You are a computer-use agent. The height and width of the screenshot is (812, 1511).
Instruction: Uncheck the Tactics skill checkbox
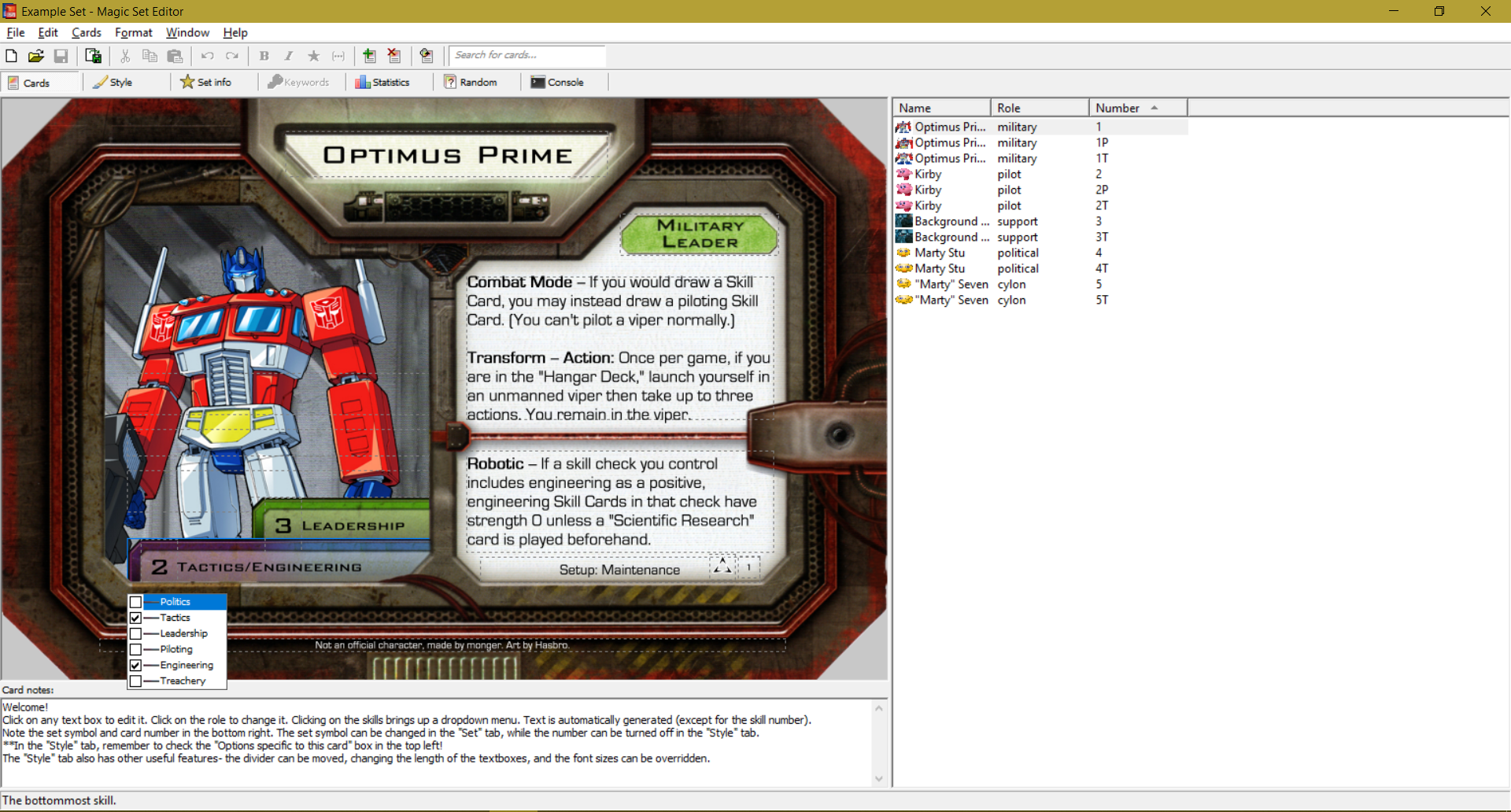point(135,618)
